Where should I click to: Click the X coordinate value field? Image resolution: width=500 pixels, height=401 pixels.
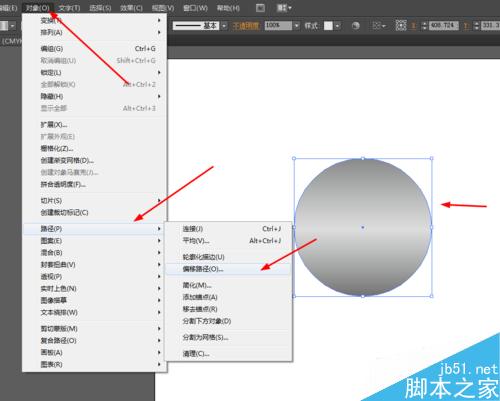tap(444, 26)
